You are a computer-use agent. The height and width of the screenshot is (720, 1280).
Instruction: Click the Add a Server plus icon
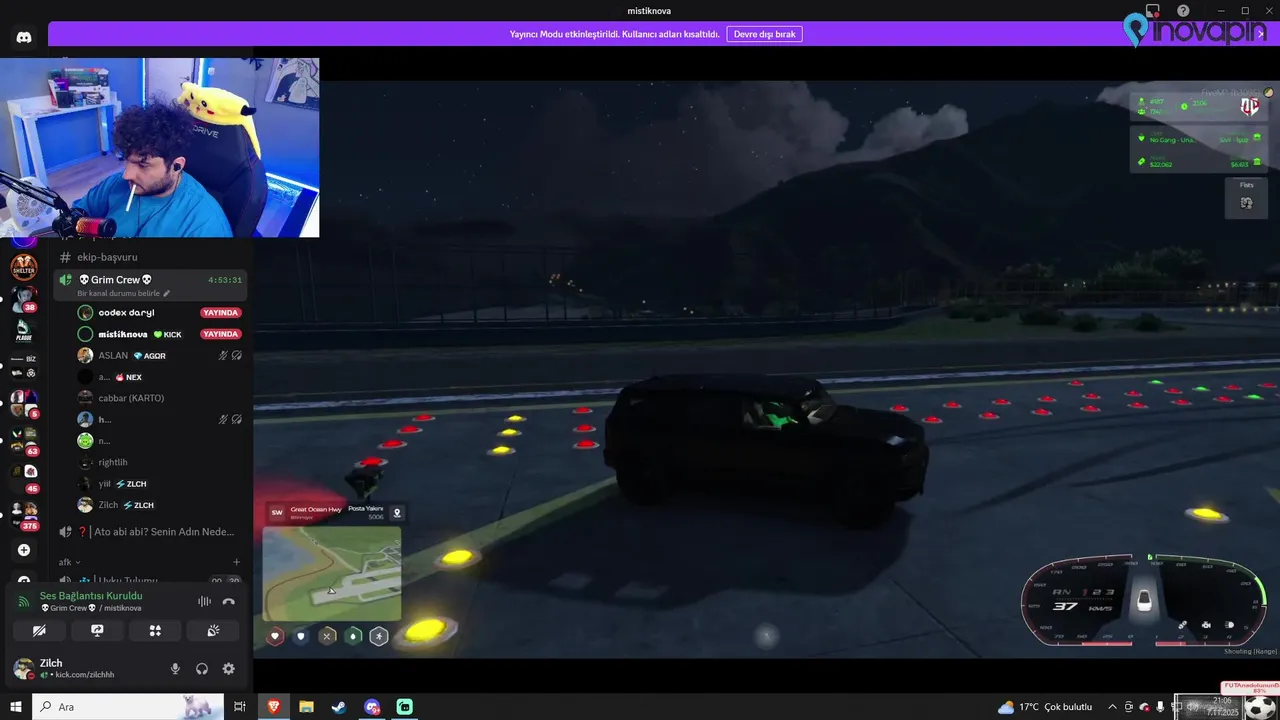pos(24,550)
